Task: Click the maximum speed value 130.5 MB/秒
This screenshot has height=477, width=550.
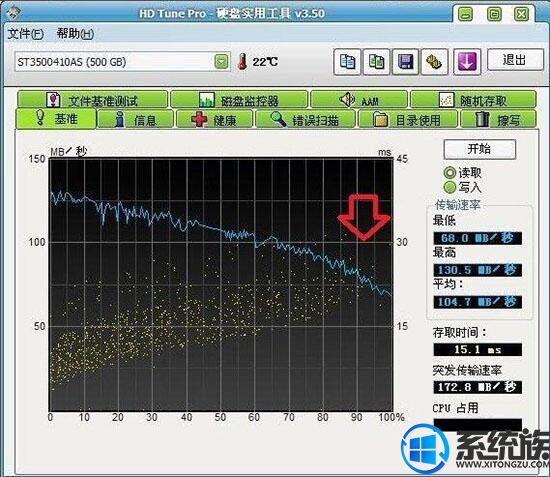Action: [477, 270]
